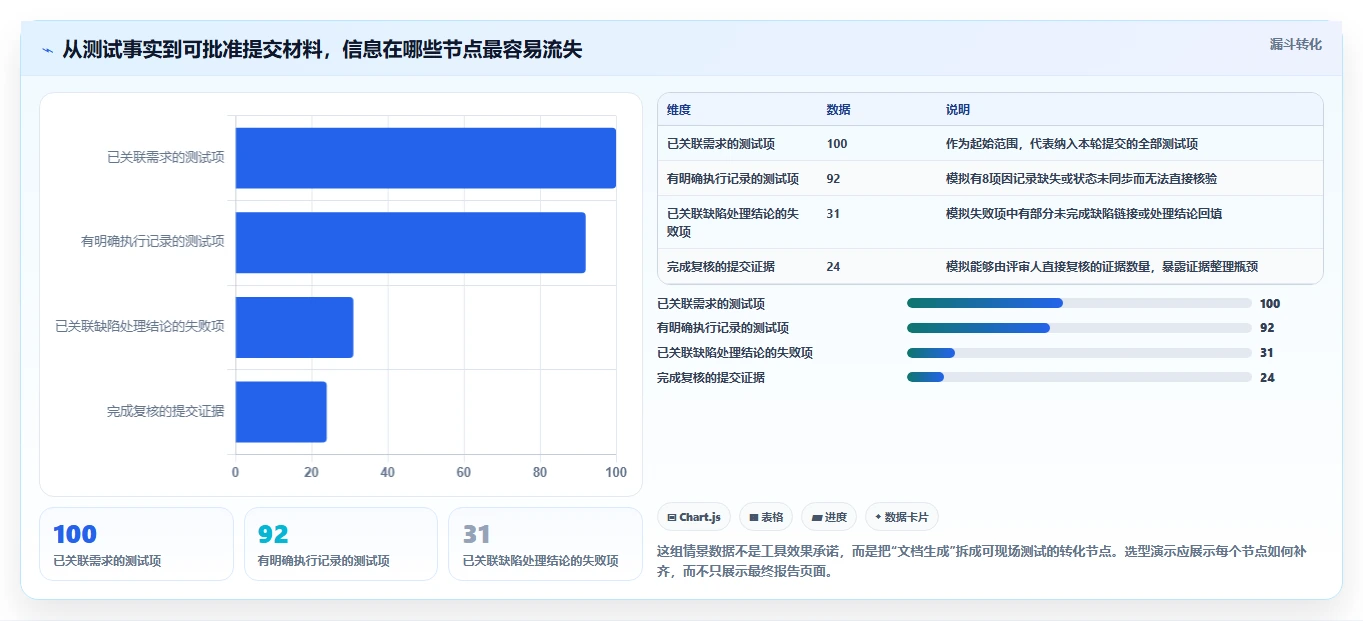Click the progress bar showing value 31
Screen dimensions: 1363x621
pos(1079,353)
